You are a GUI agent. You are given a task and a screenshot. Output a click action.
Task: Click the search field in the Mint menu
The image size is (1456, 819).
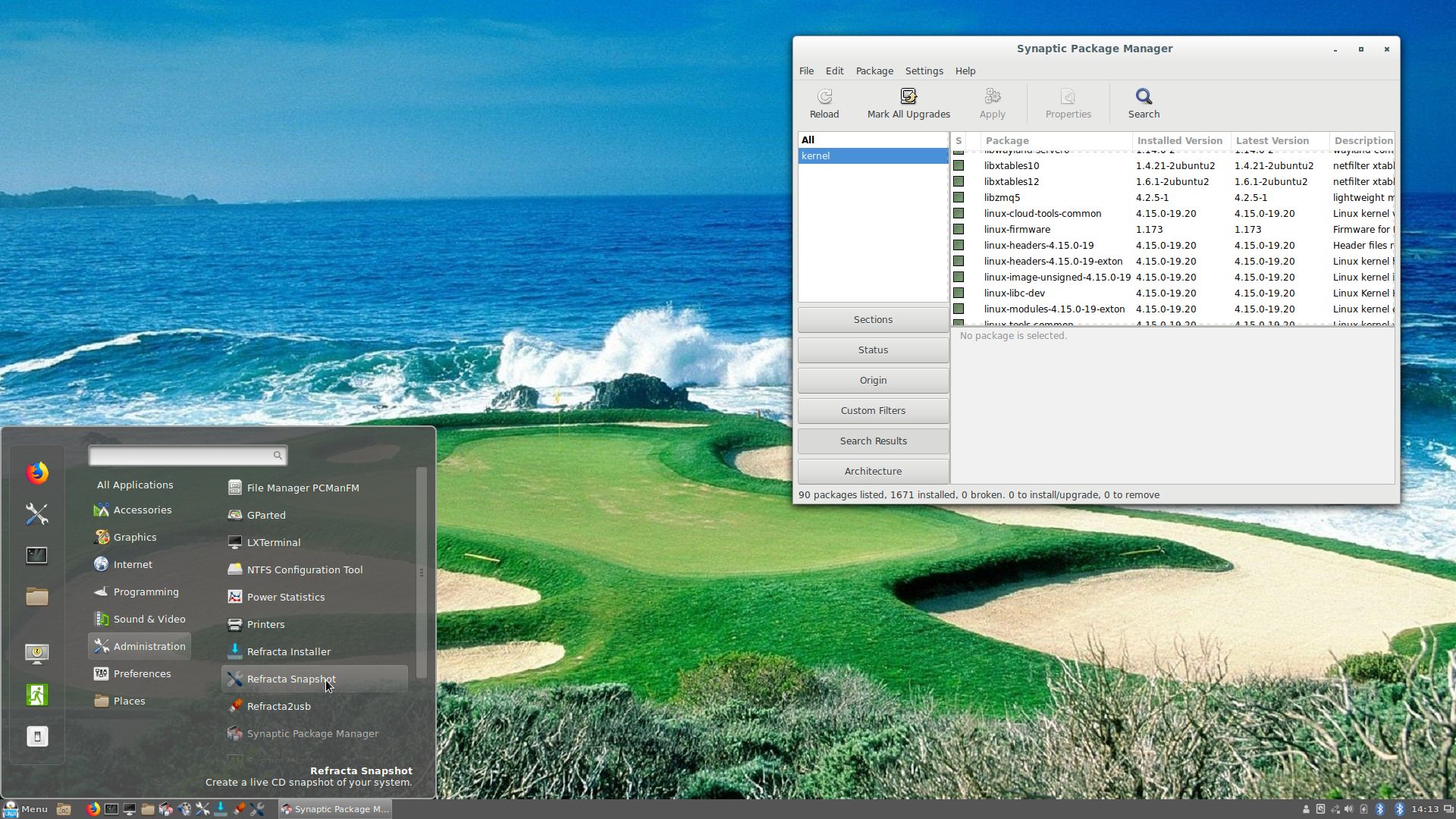click(187, 455)
